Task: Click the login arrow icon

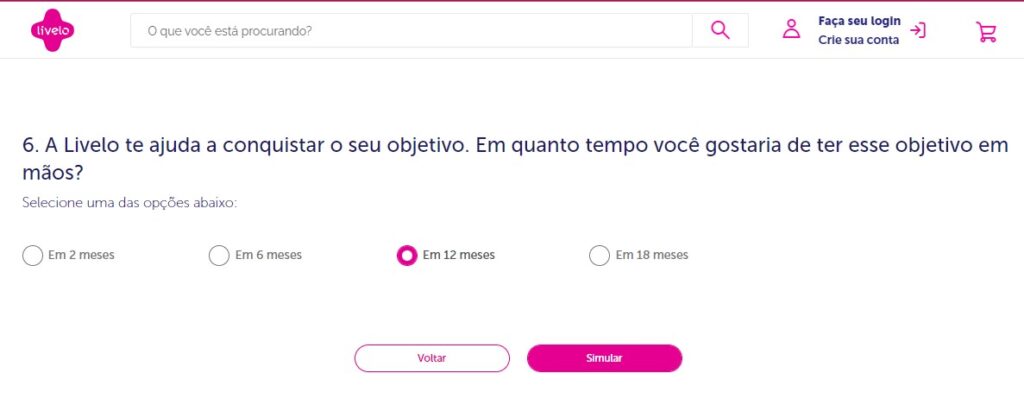Action: click(x=918, y=30)
